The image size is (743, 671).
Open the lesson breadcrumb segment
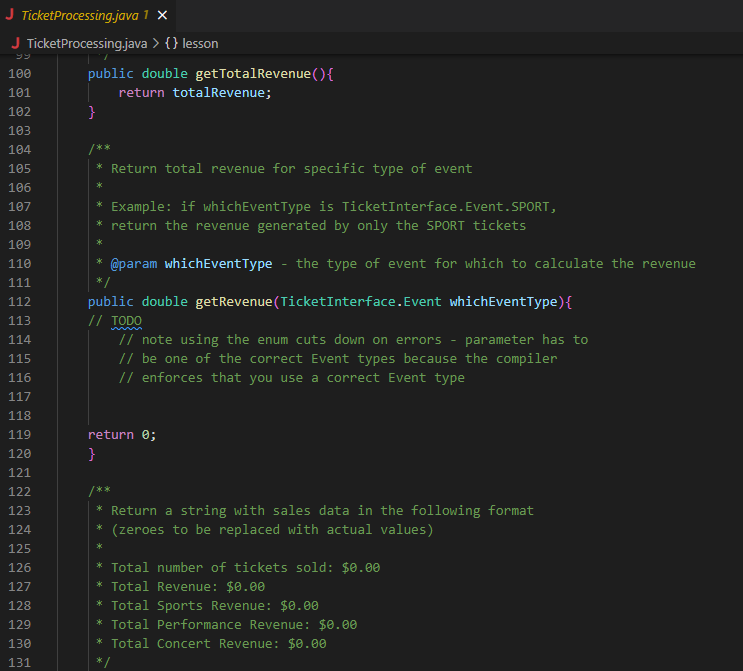[200, 44]
